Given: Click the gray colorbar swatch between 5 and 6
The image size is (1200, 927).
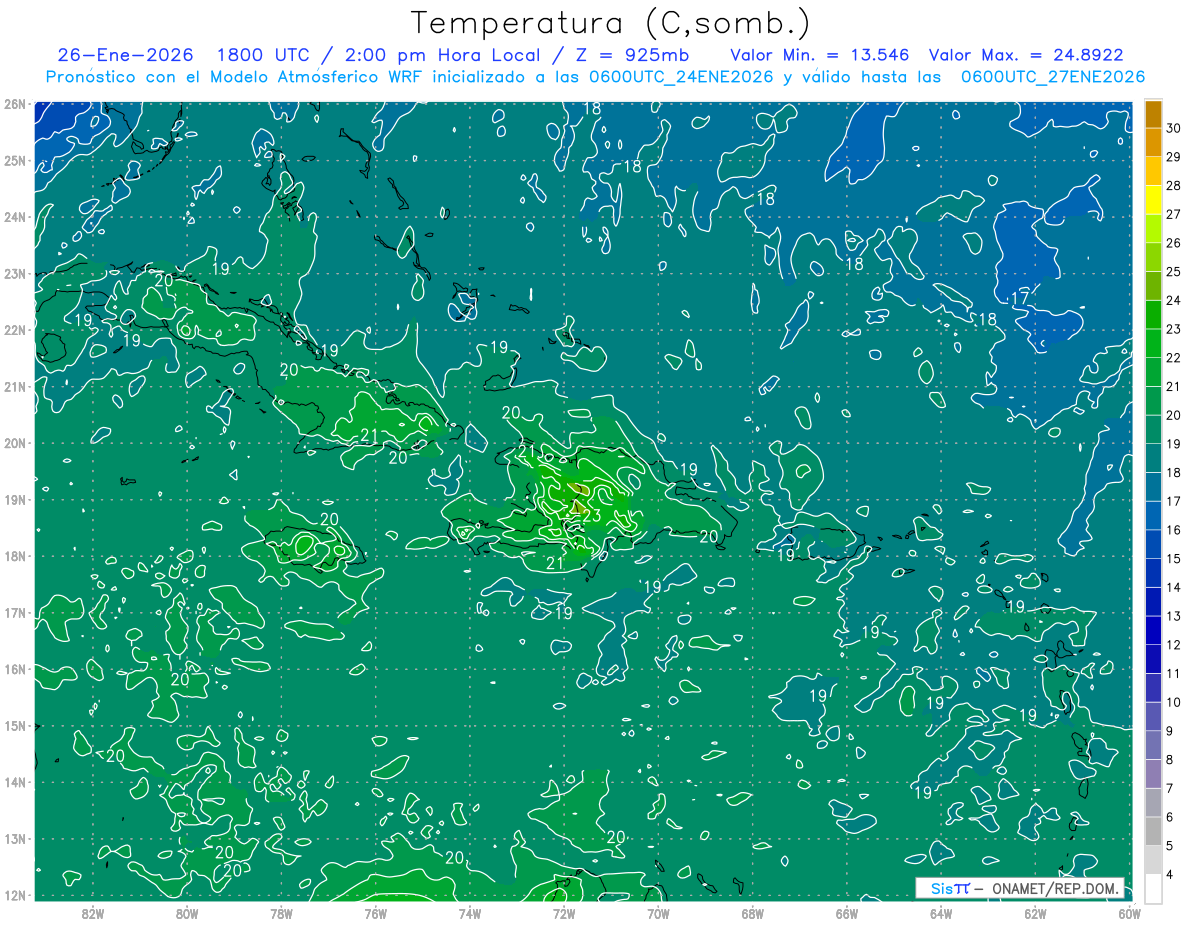Looking at the screenshot, I should (1153, 831).
